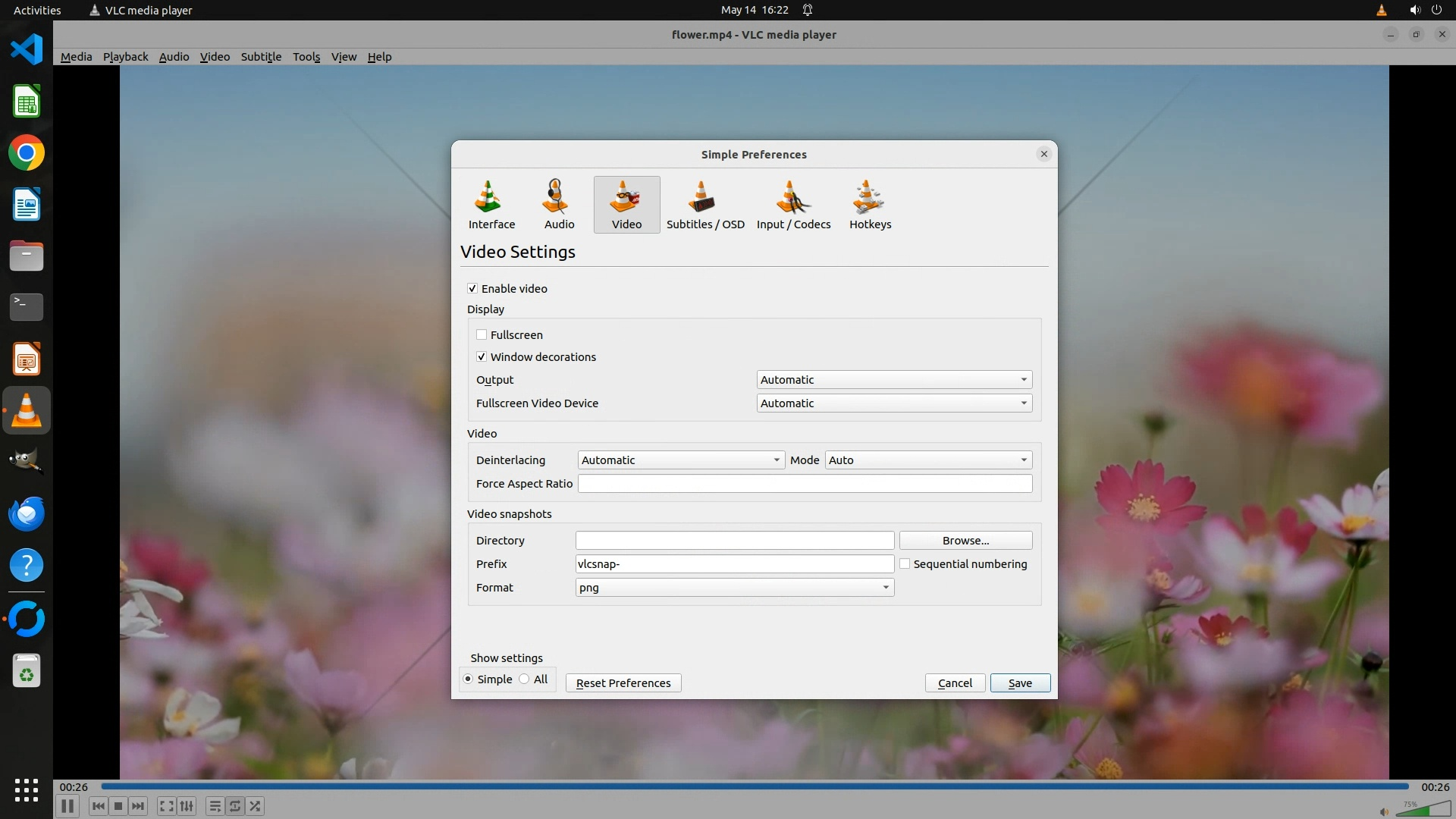Open the snapshot Format png dropdown

734,587
